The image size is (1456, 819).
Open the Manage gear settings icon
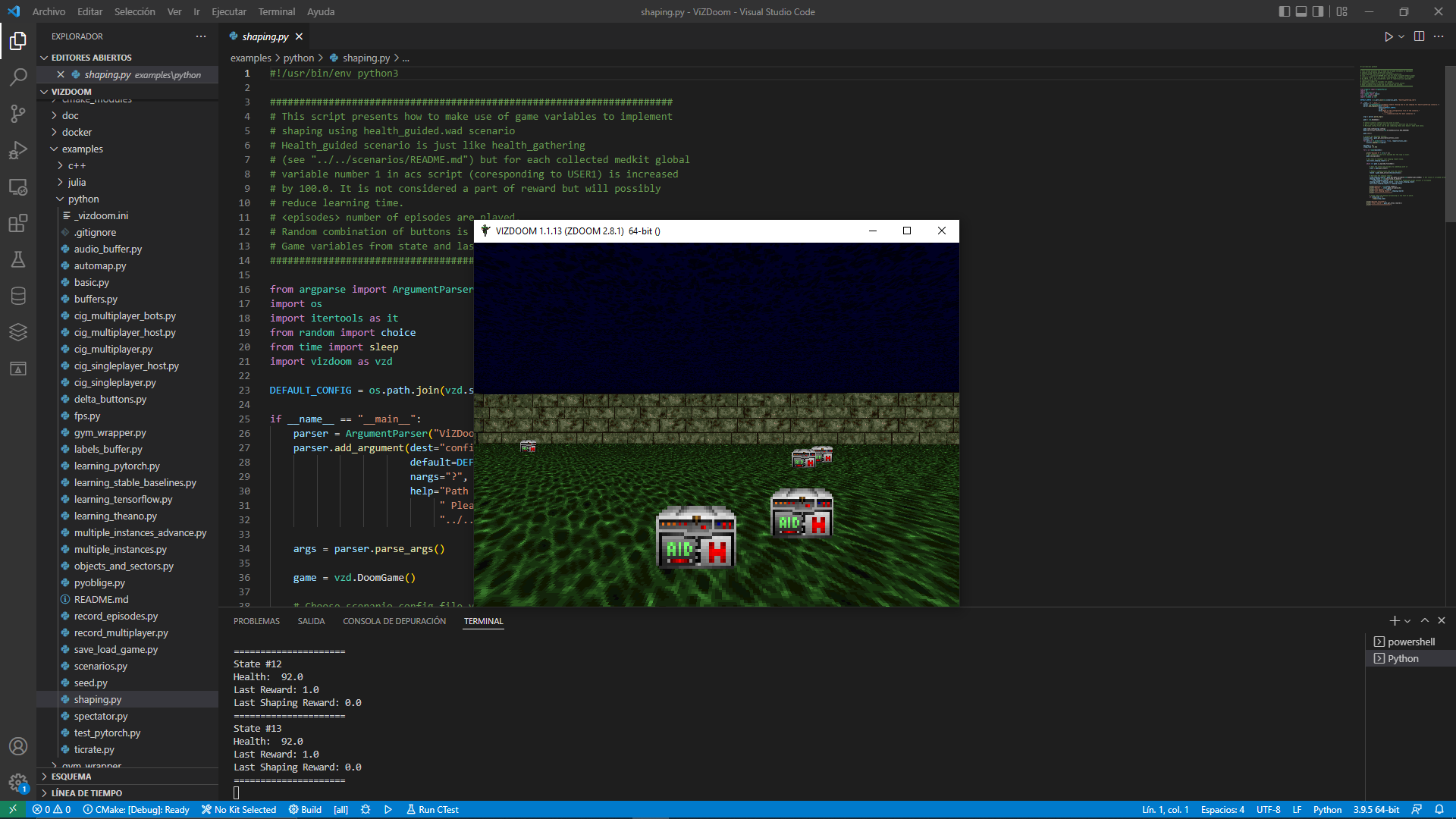(18, 783)
